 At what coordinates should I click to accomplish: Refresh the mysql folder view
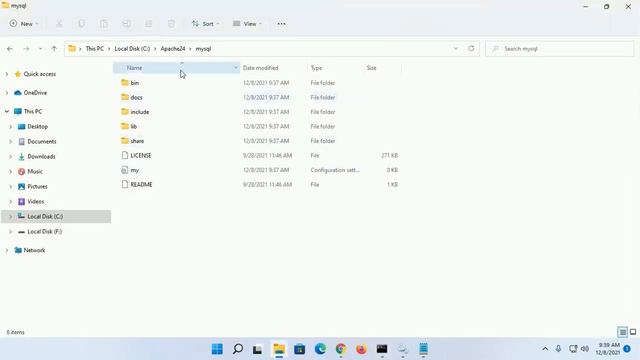tap(471, 48)
